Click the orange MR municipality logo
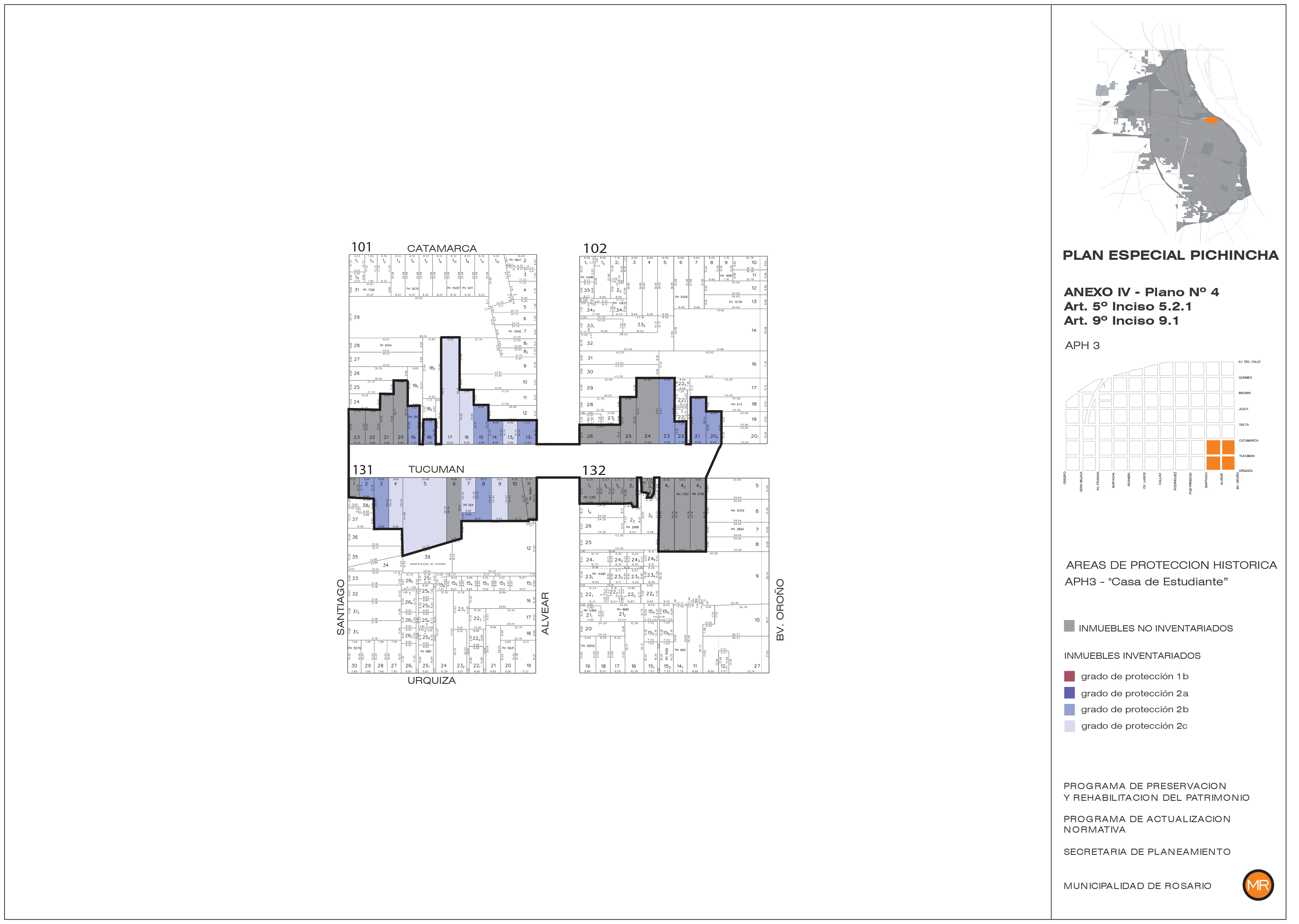The image size is (1299, 924). (x=1257, y=885)
